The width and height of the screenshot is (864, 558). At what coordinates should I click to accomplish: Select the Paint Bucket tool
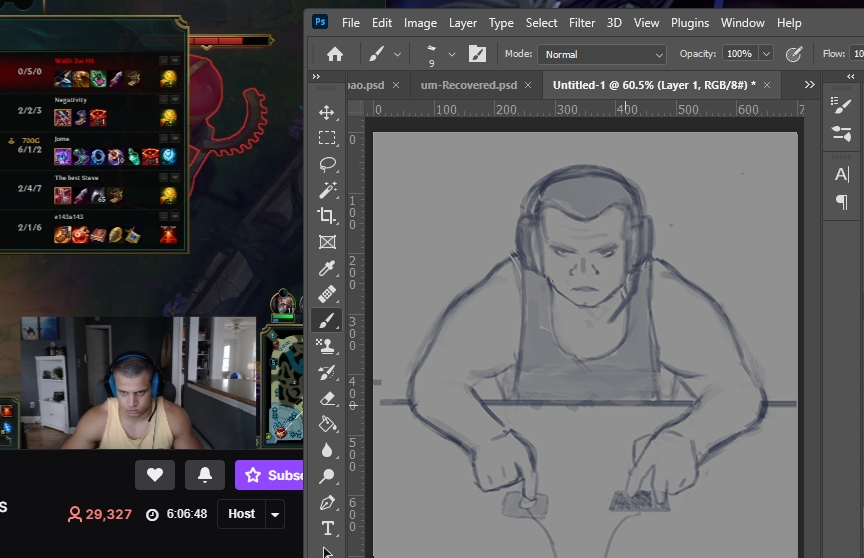point(327,424)
